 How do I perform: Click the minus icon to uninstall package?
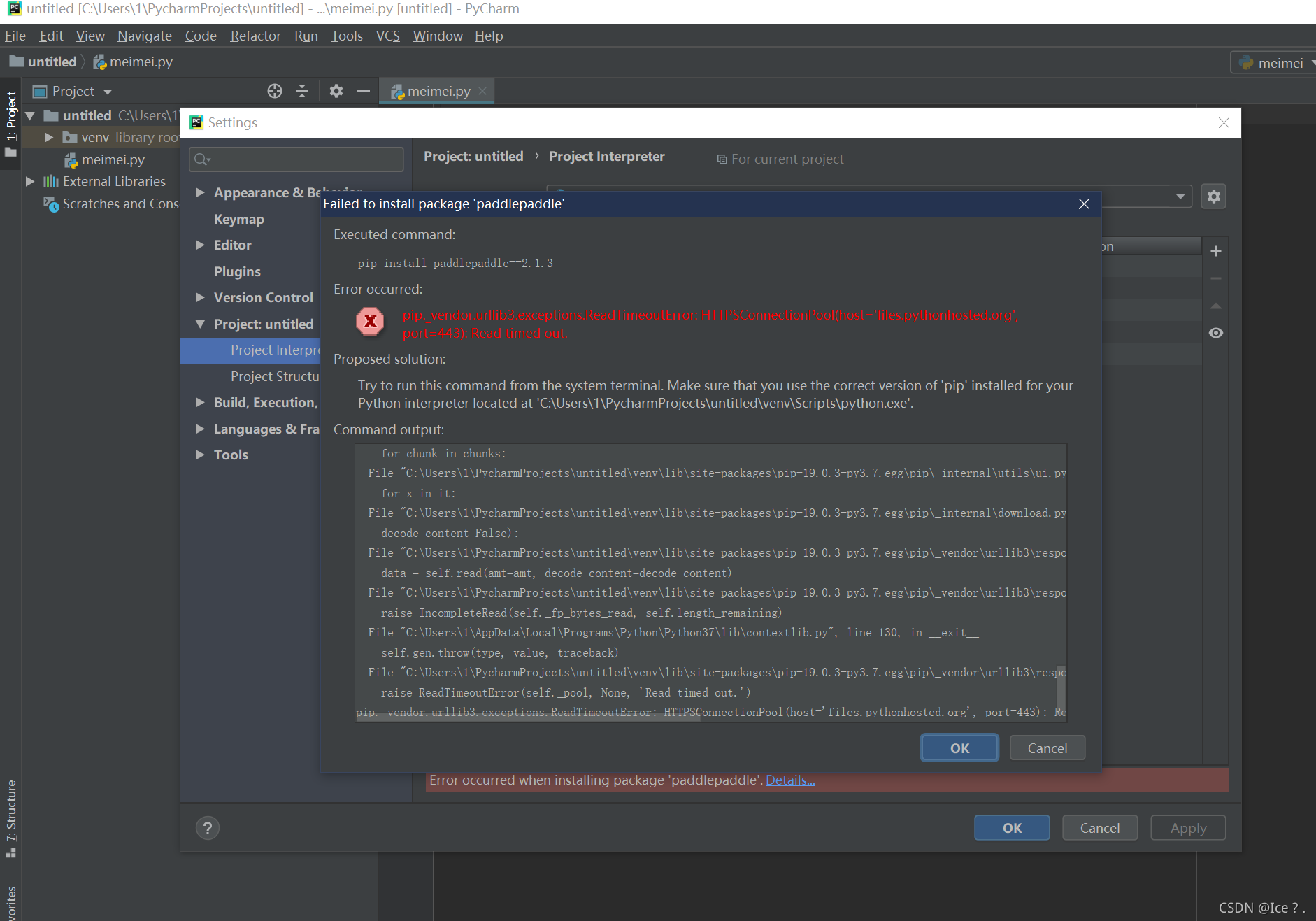point(1216,278)
